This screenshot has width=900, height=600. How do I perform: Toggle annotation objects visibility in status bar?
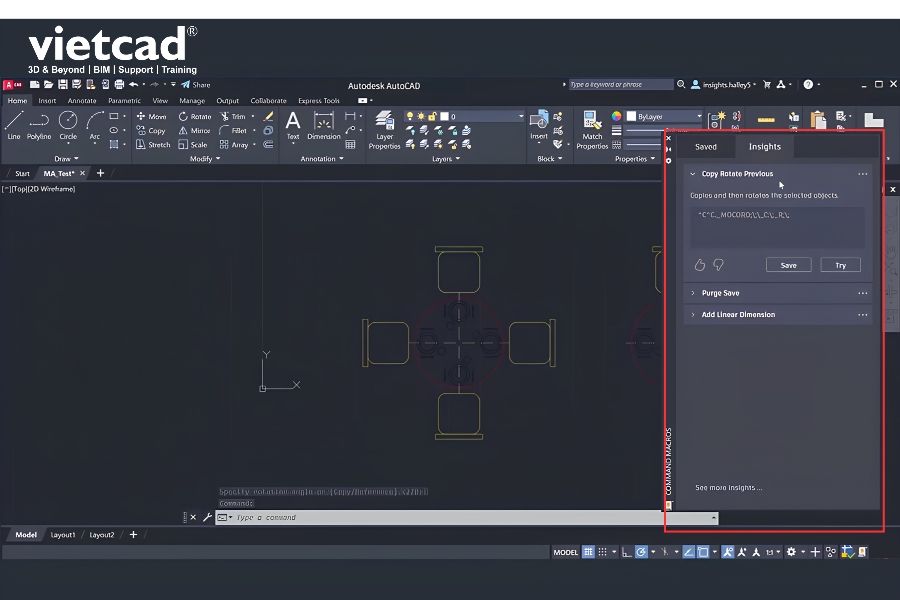tap(727, 552)
